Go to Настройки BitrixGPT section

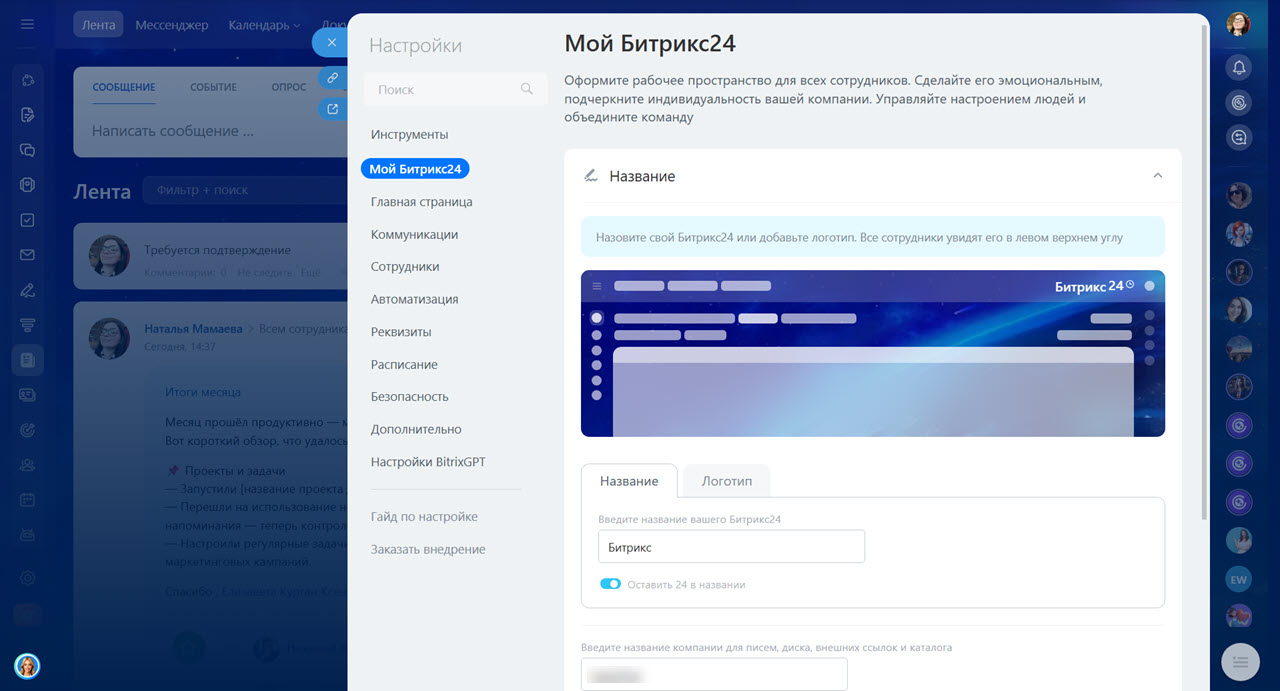click(x=427, y=462)
